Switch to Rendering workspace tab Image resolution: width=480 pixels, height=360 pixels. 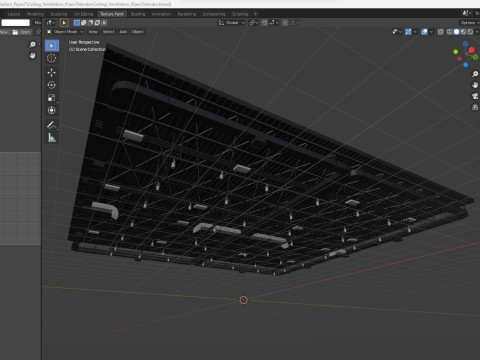coord(187,14)
